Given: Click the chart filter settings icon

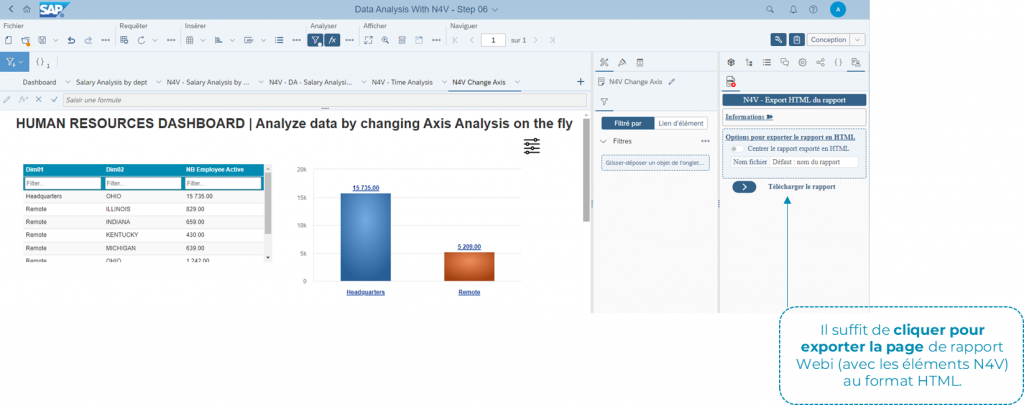Looking at the screenshot, I should (x=531, y=146).
